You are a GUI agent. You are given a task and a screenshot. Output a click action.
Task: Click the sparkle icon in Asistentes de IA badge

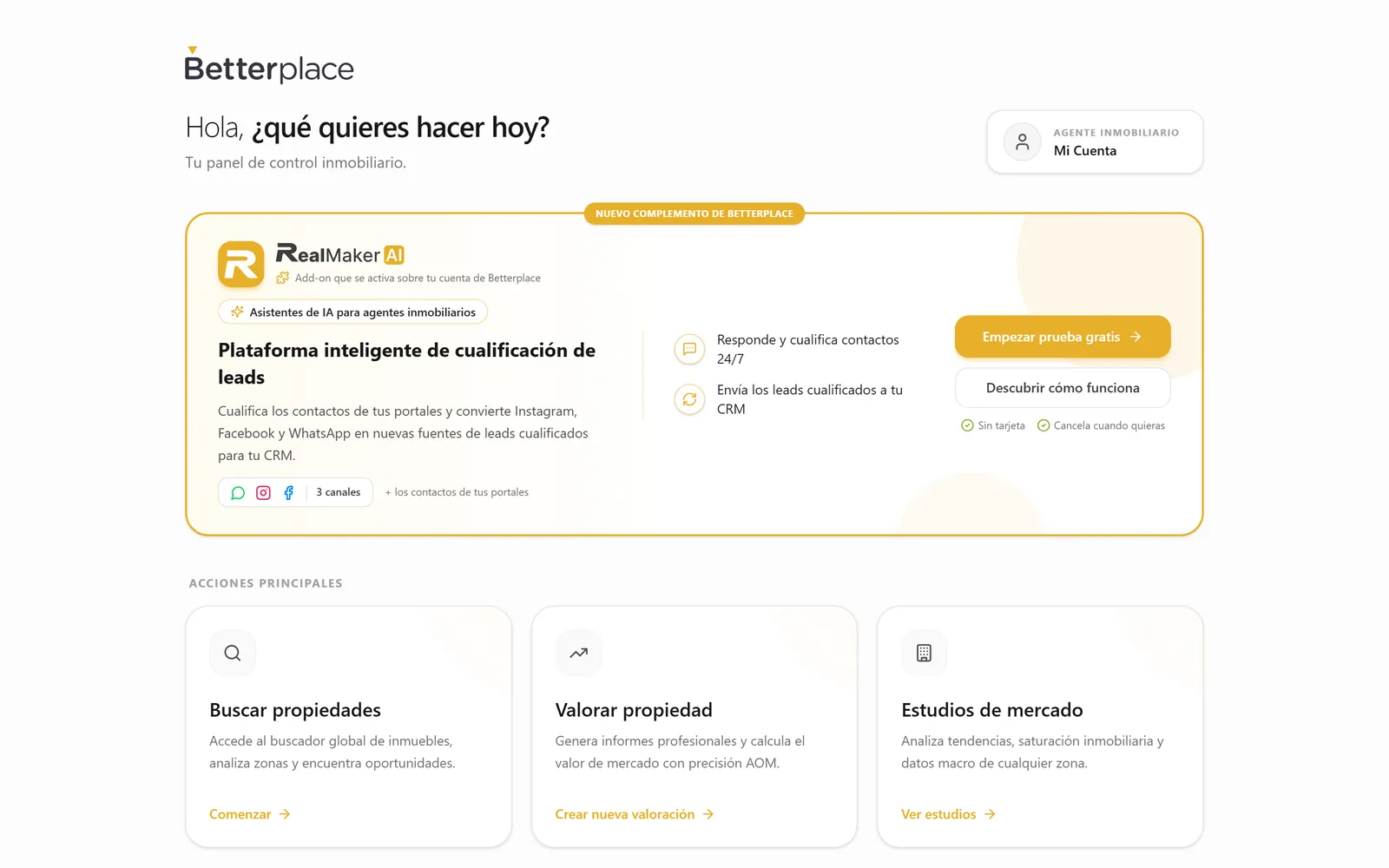tap(237, 312)
